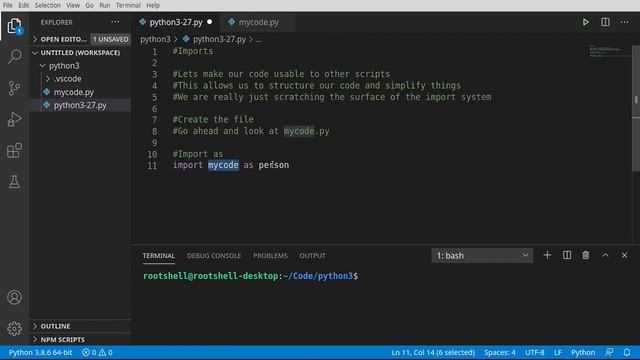Open the Go menu
Screen dimensions: 640x360
coord(89,5)
